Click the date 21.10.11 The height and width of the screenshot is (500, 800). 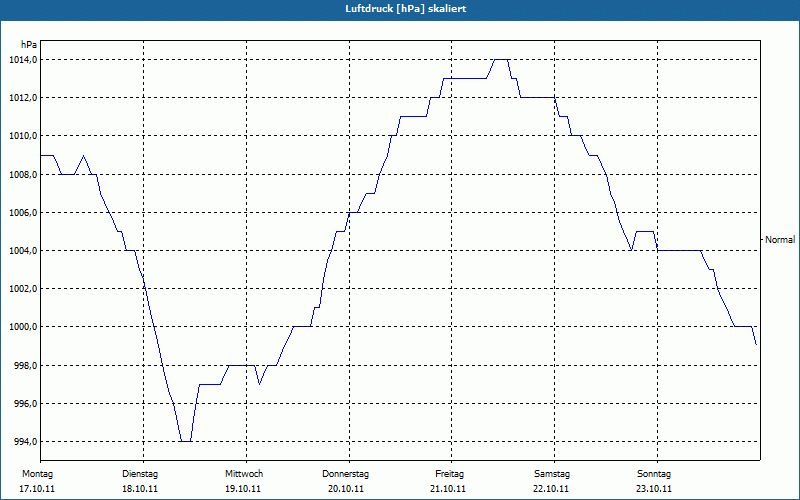(x=448, y=489)
